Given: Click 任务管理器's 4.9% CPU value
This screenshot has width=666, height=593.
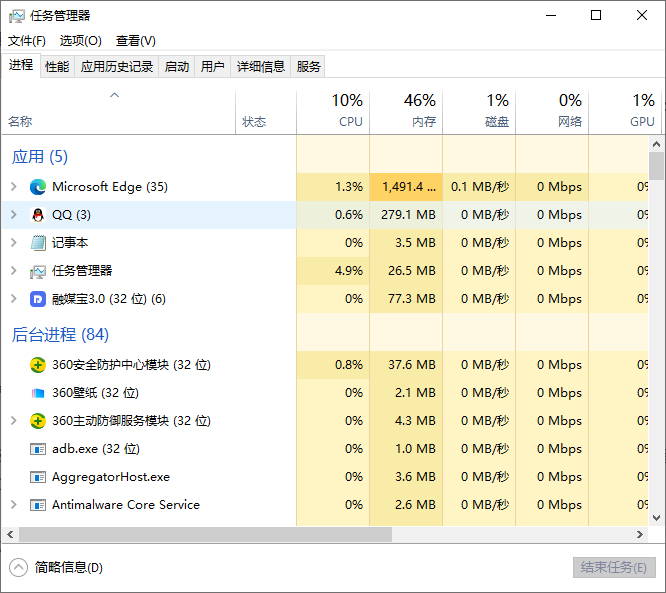Looking at the screenshot, I should [349, 271].
